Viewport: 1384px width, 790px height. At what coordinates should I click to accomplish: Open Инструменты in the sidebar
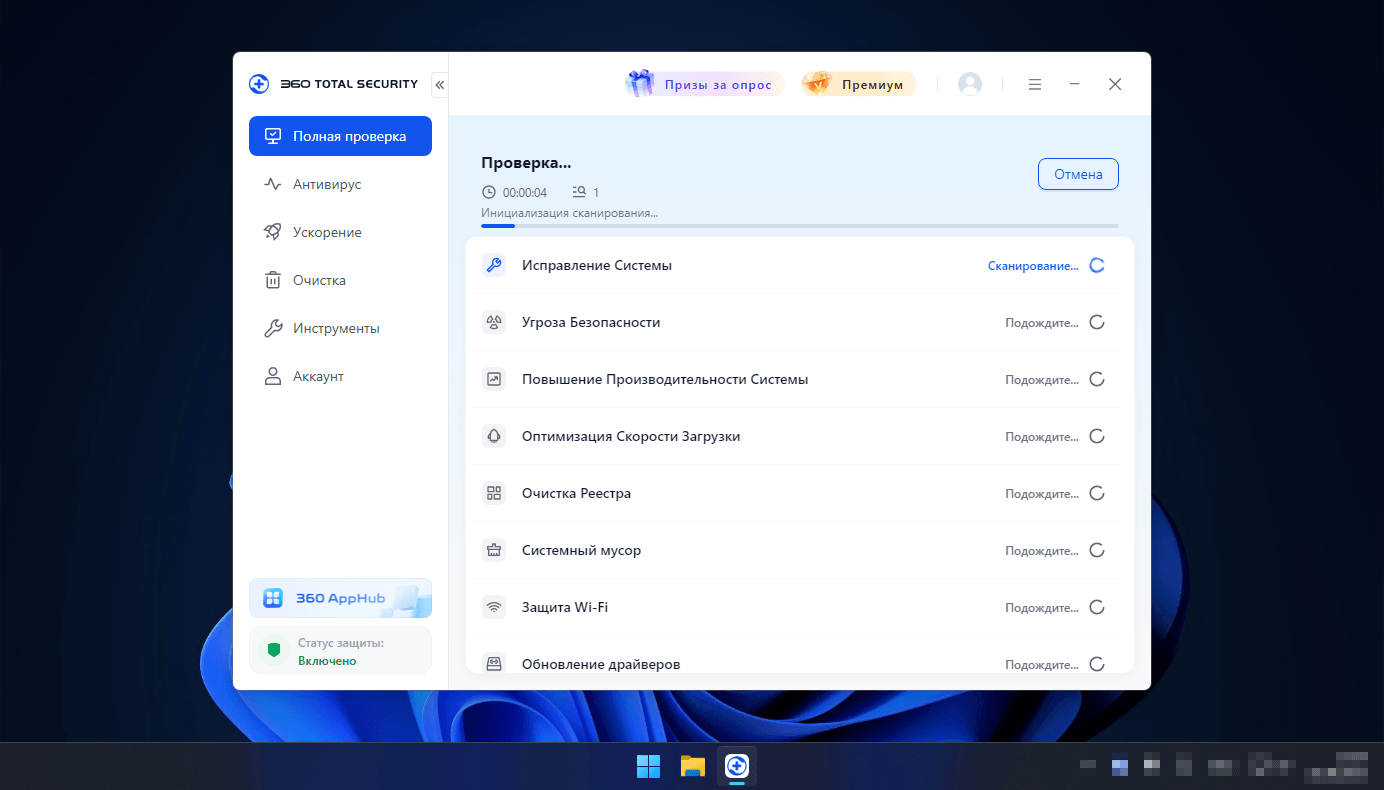click(x=340, y=328)
